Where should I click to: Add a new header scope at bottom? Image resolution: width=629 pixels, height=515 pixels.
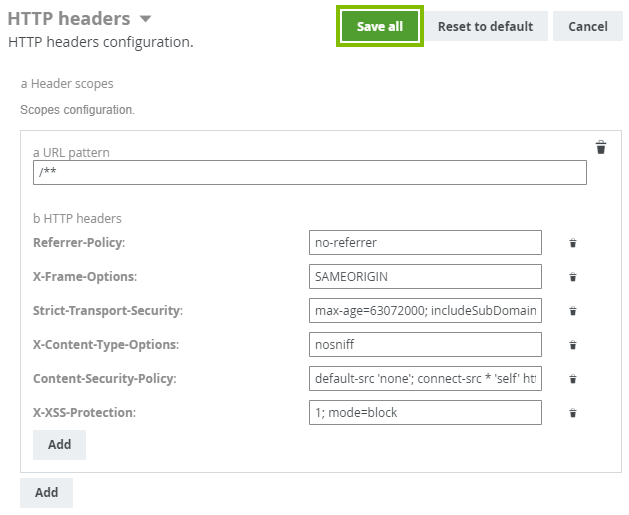coord(46,492)
